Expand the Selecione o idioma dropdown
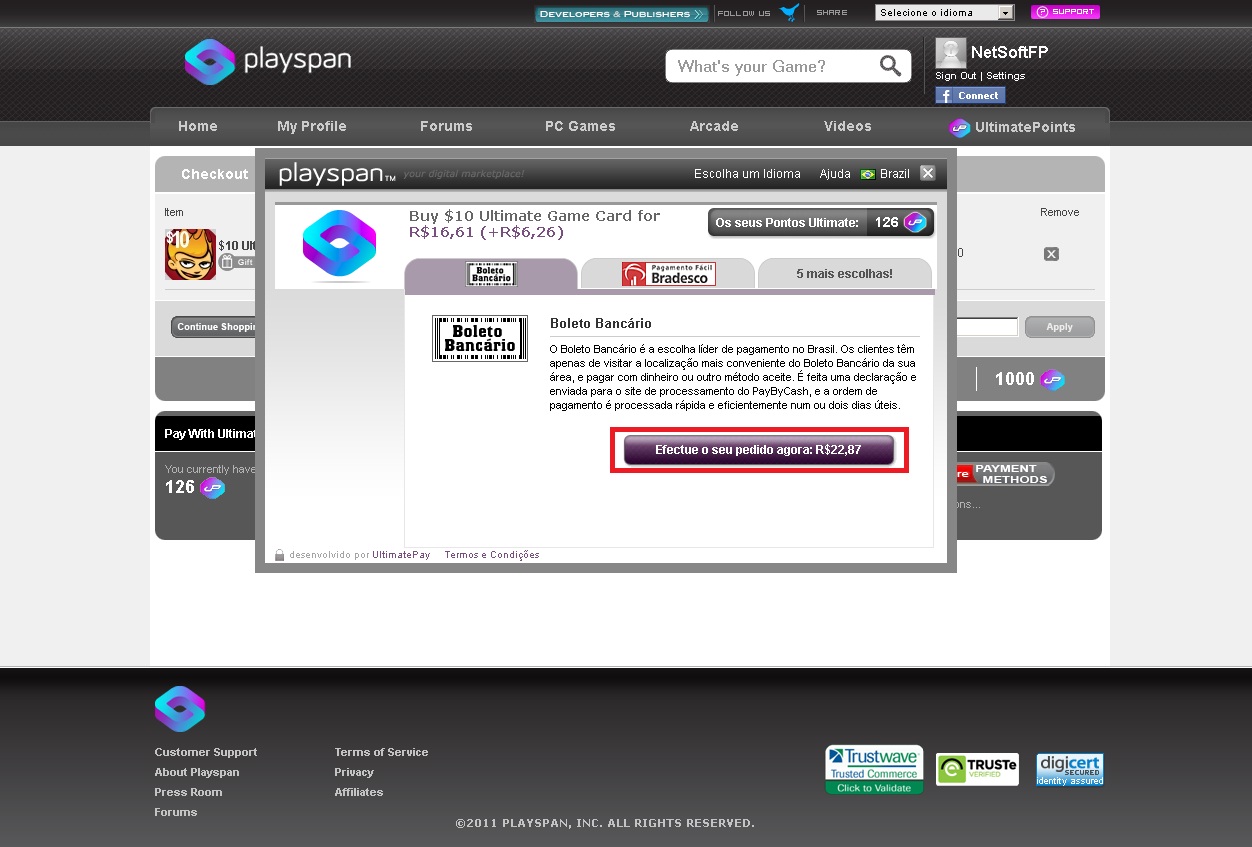 pos(944,13)
